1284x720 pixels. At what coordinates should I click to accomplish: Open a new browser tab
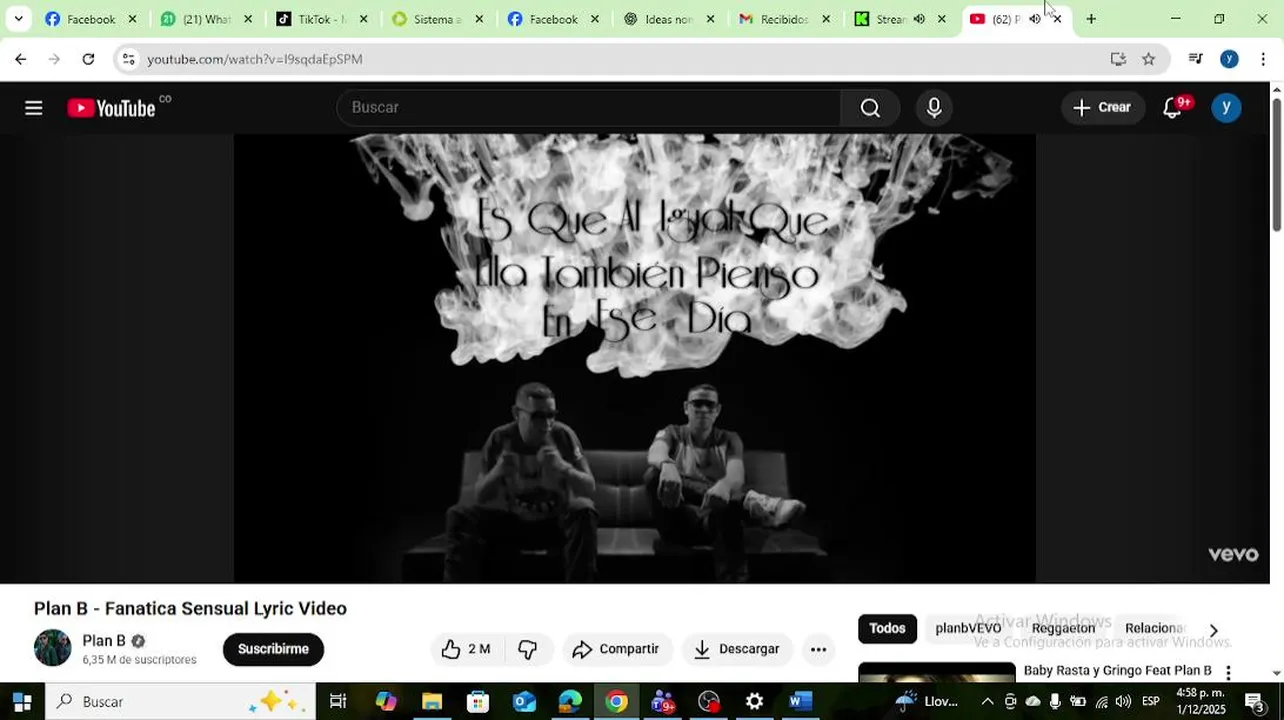[x=1091, y=19]
